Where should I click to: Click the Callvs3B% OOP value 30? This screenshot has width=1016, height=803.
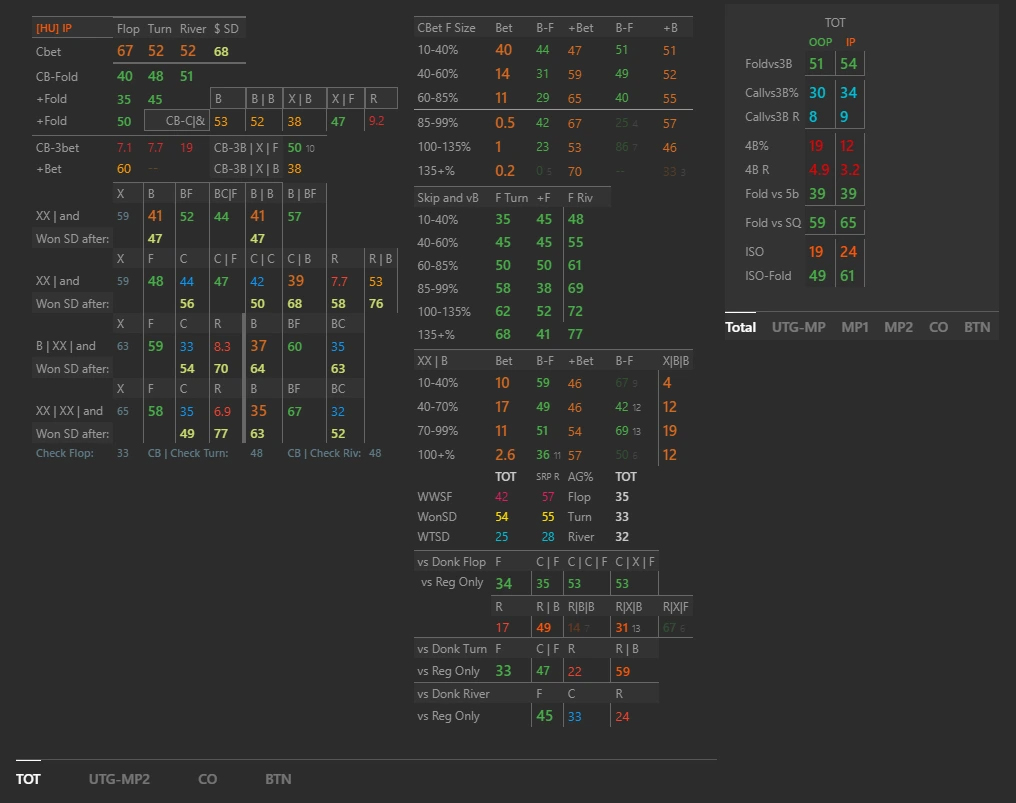click(817, 92)
